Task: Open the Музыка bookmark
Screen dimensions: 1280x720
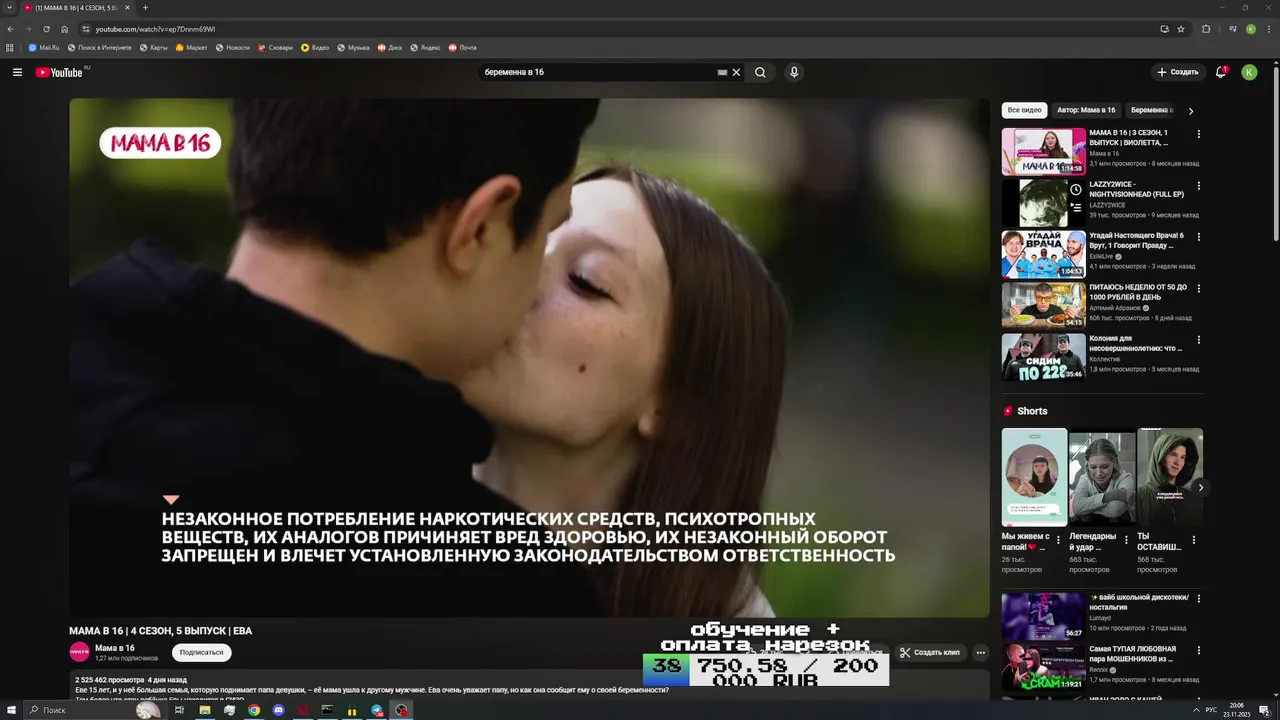Action: coord(353,47)
